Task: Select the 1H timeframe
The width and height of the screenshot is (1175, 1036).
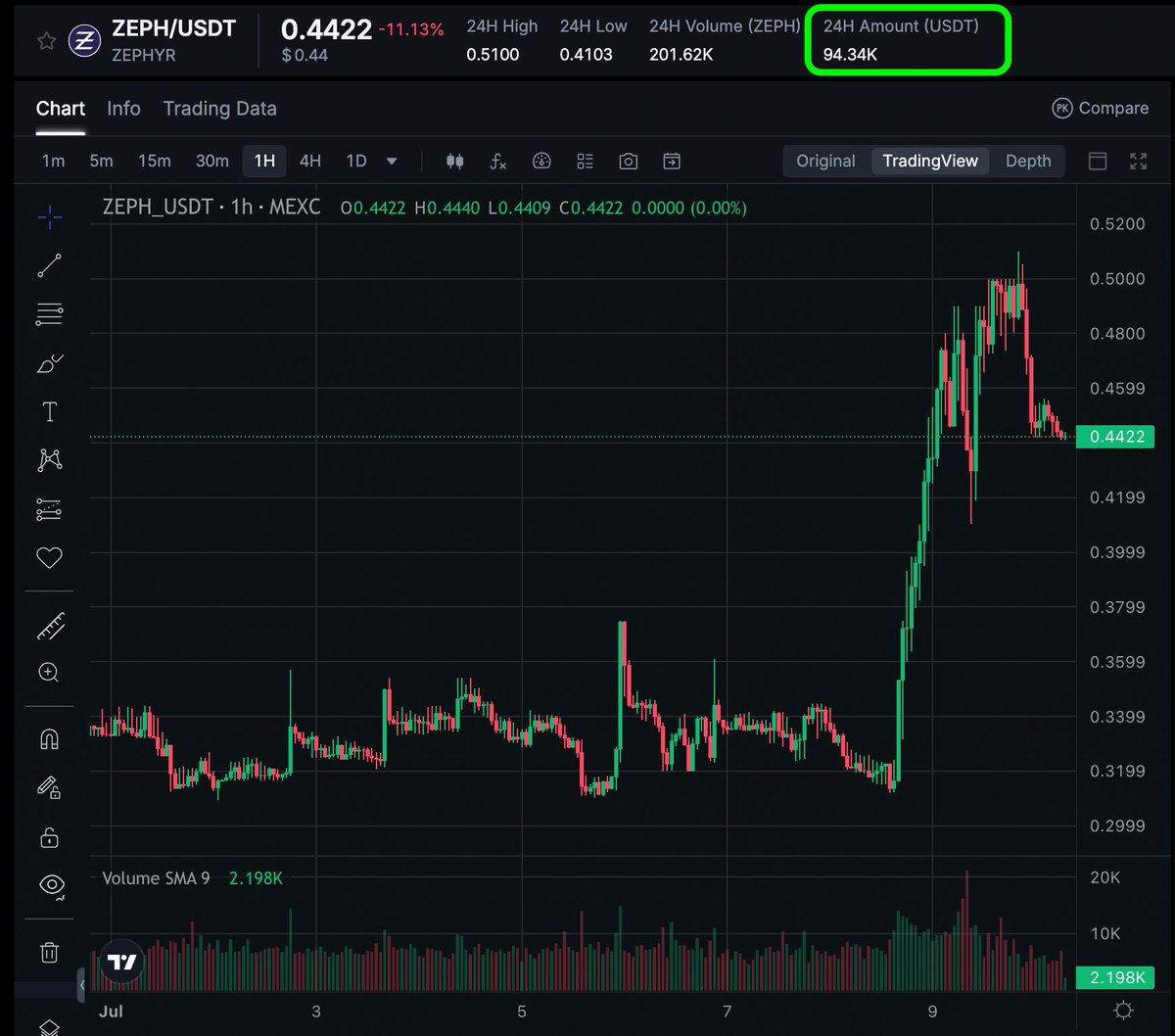Action: 264,162
